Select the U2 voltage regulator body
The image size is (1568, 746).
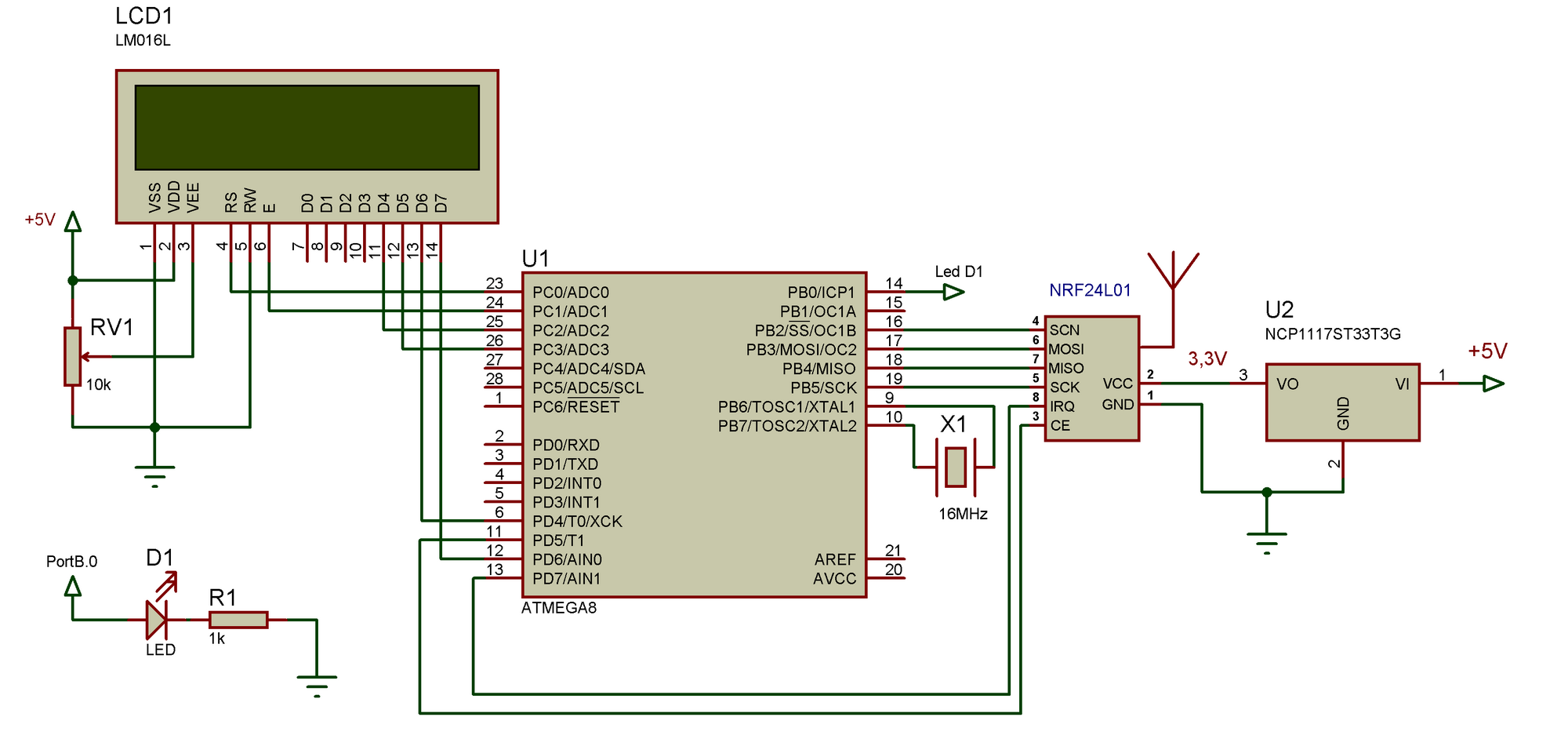click(x=1343, y=402)
